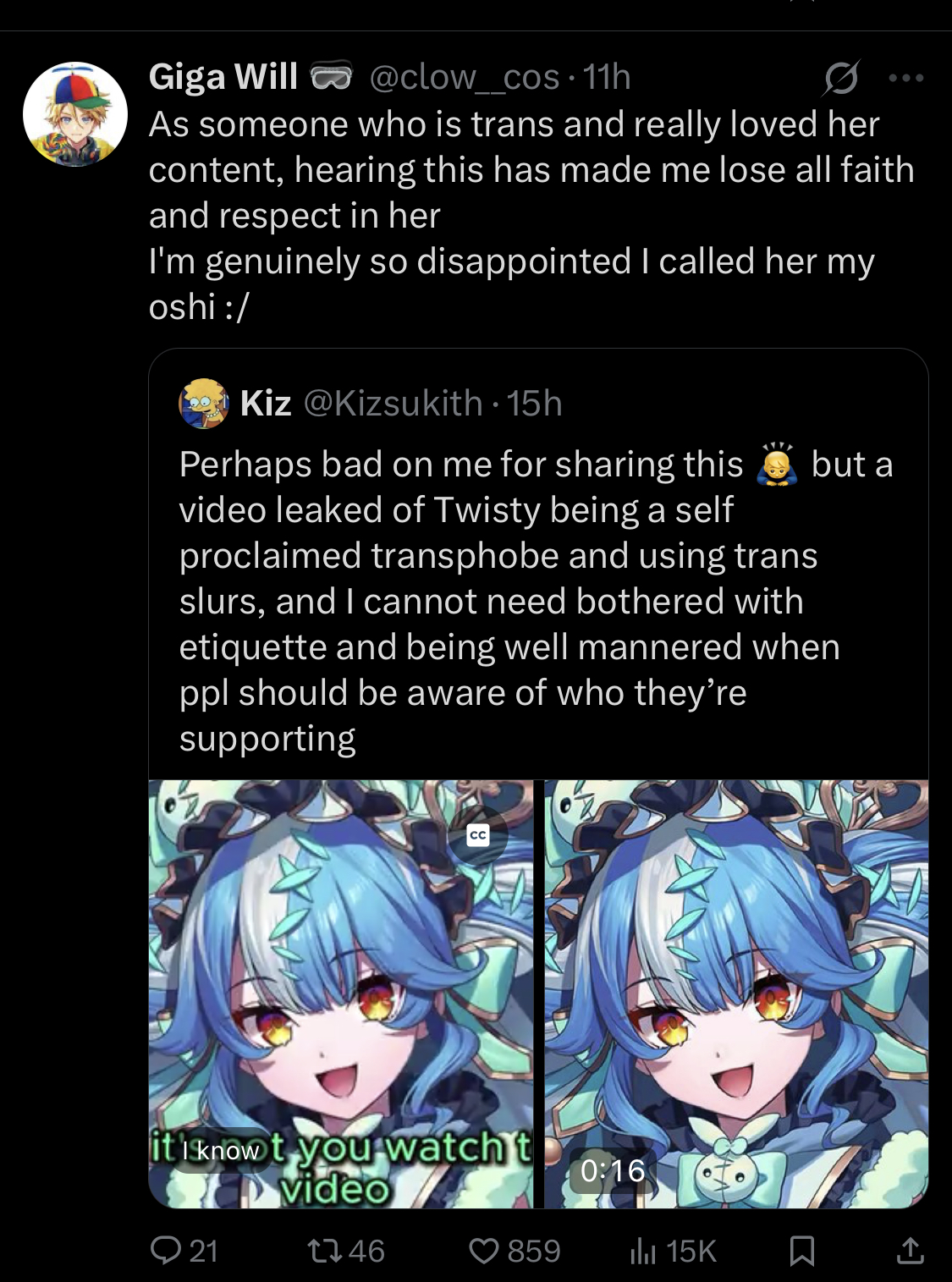Open the 11h timestamp on the post
Viewport: 952px width, 1282px height.
pyautogui.click(x=607, y=77)
